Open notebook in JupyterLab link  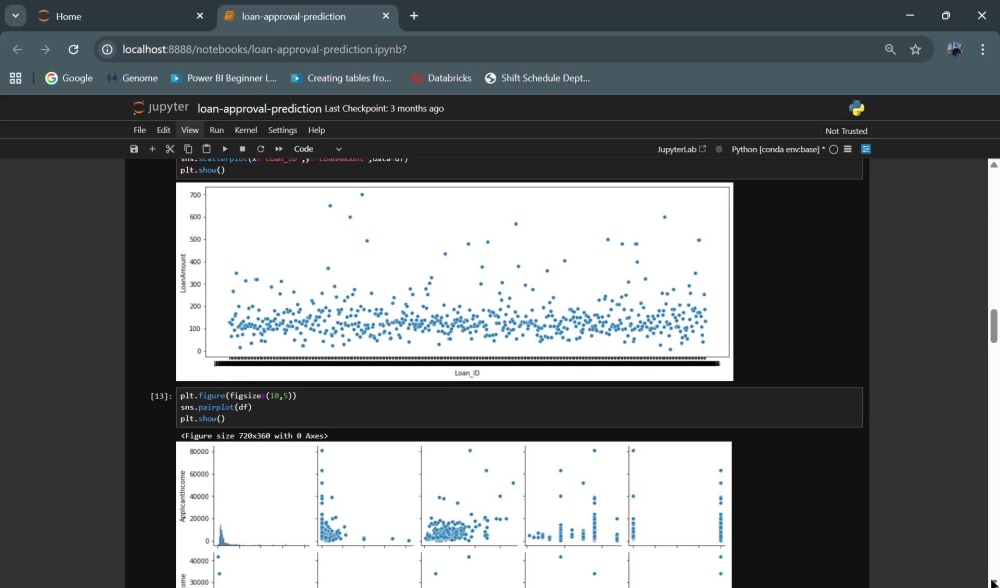(681, 149)
